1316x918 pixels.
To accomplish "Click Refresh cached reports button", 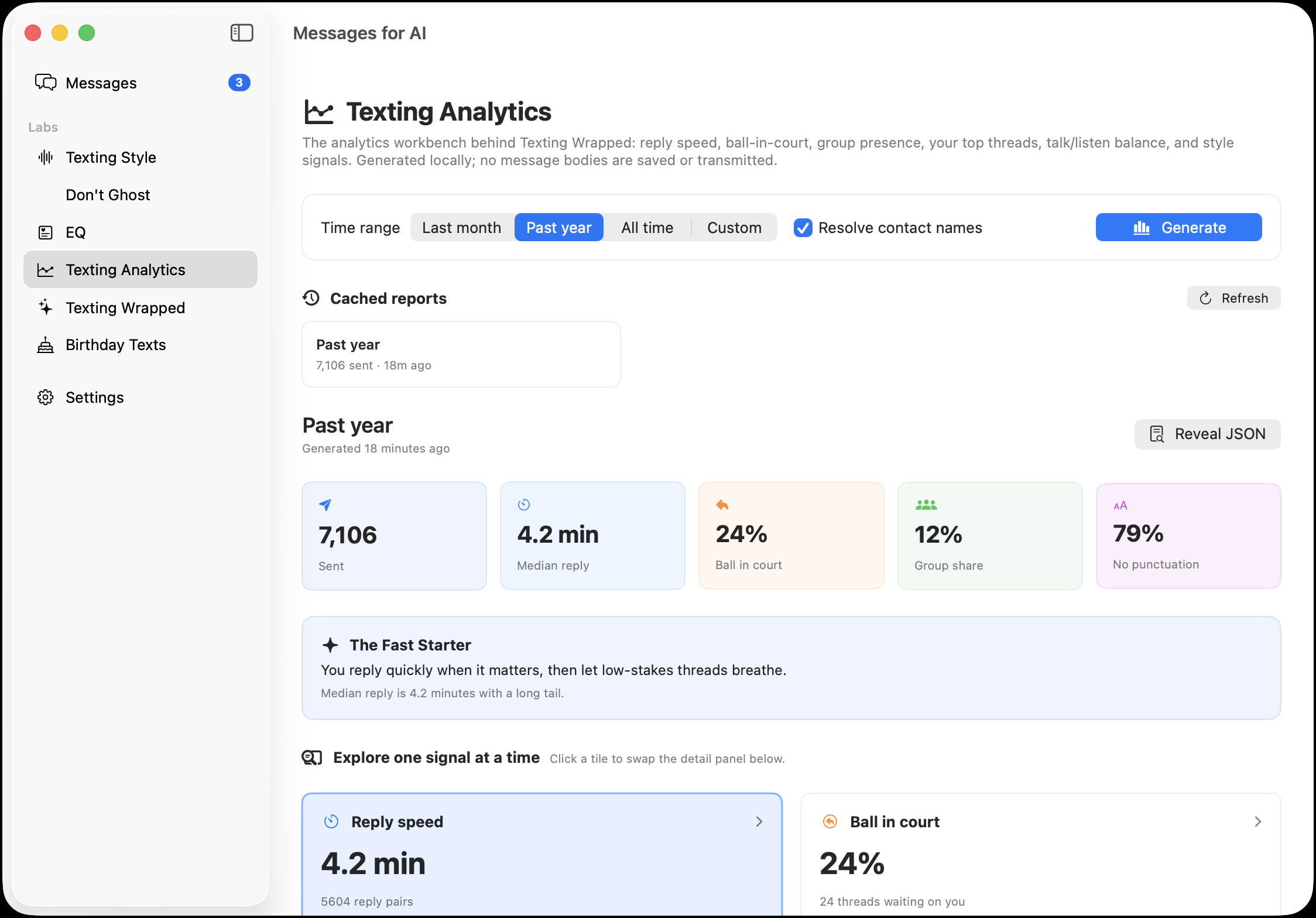I will [1233, 298].
